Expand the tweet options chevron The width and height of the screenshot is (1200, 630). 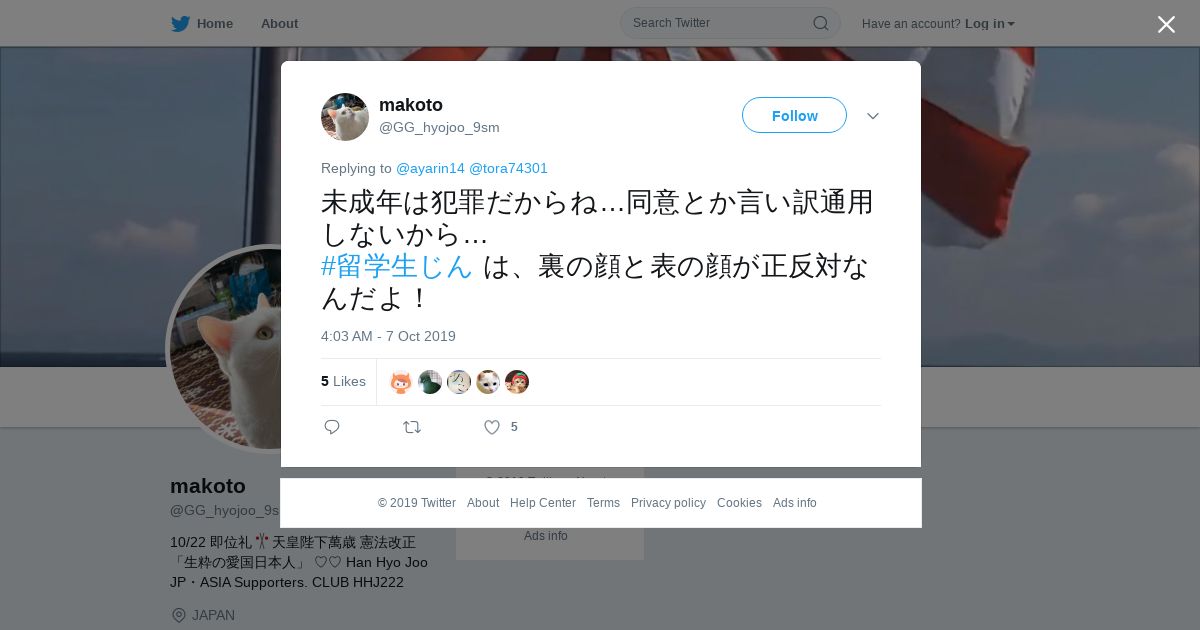click(x=873, y=116)
